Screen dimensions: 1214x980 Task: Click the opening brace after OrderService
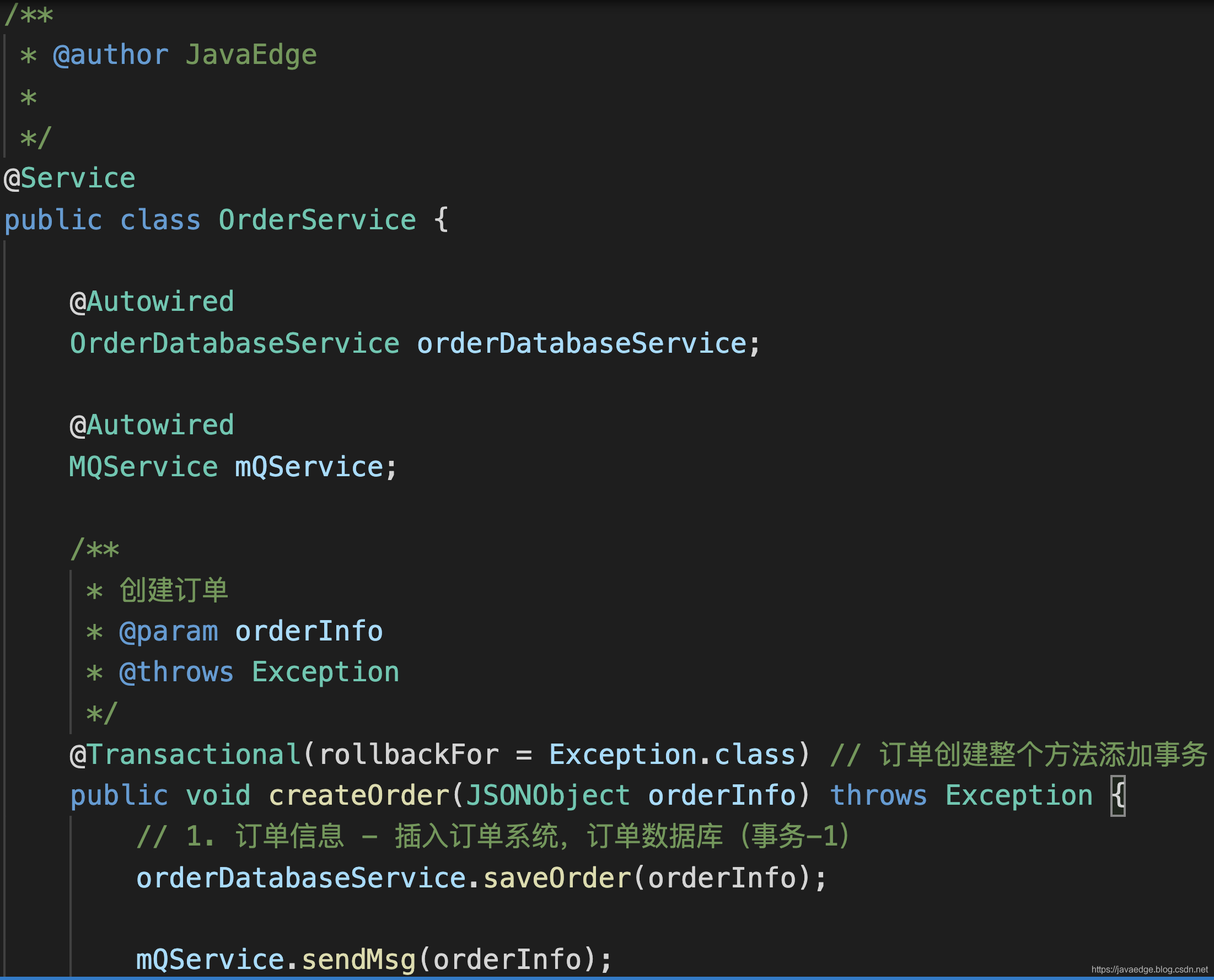point(442,219)
